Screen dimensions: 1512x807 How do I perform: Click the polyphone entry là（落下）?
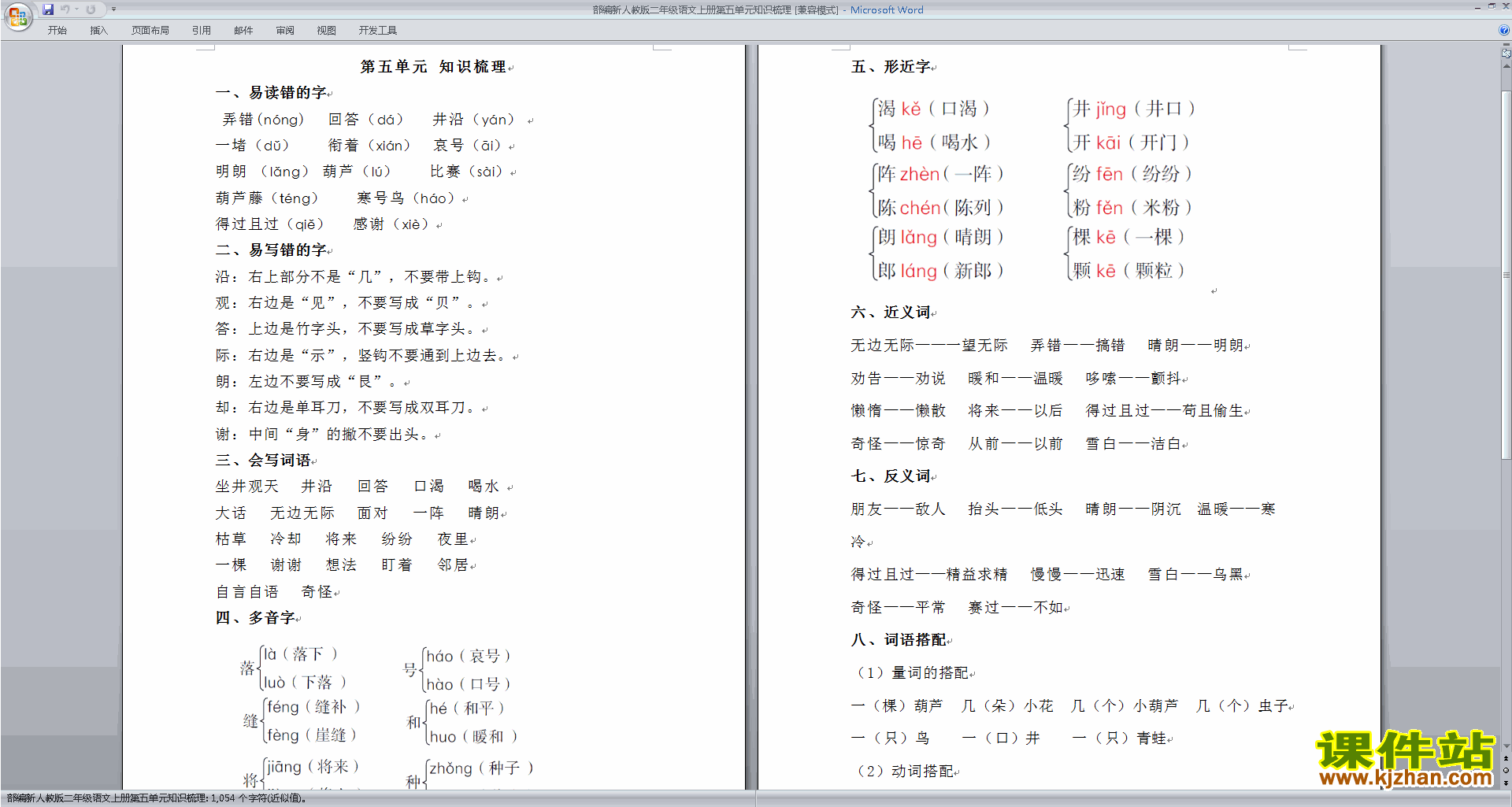[301, 654]
